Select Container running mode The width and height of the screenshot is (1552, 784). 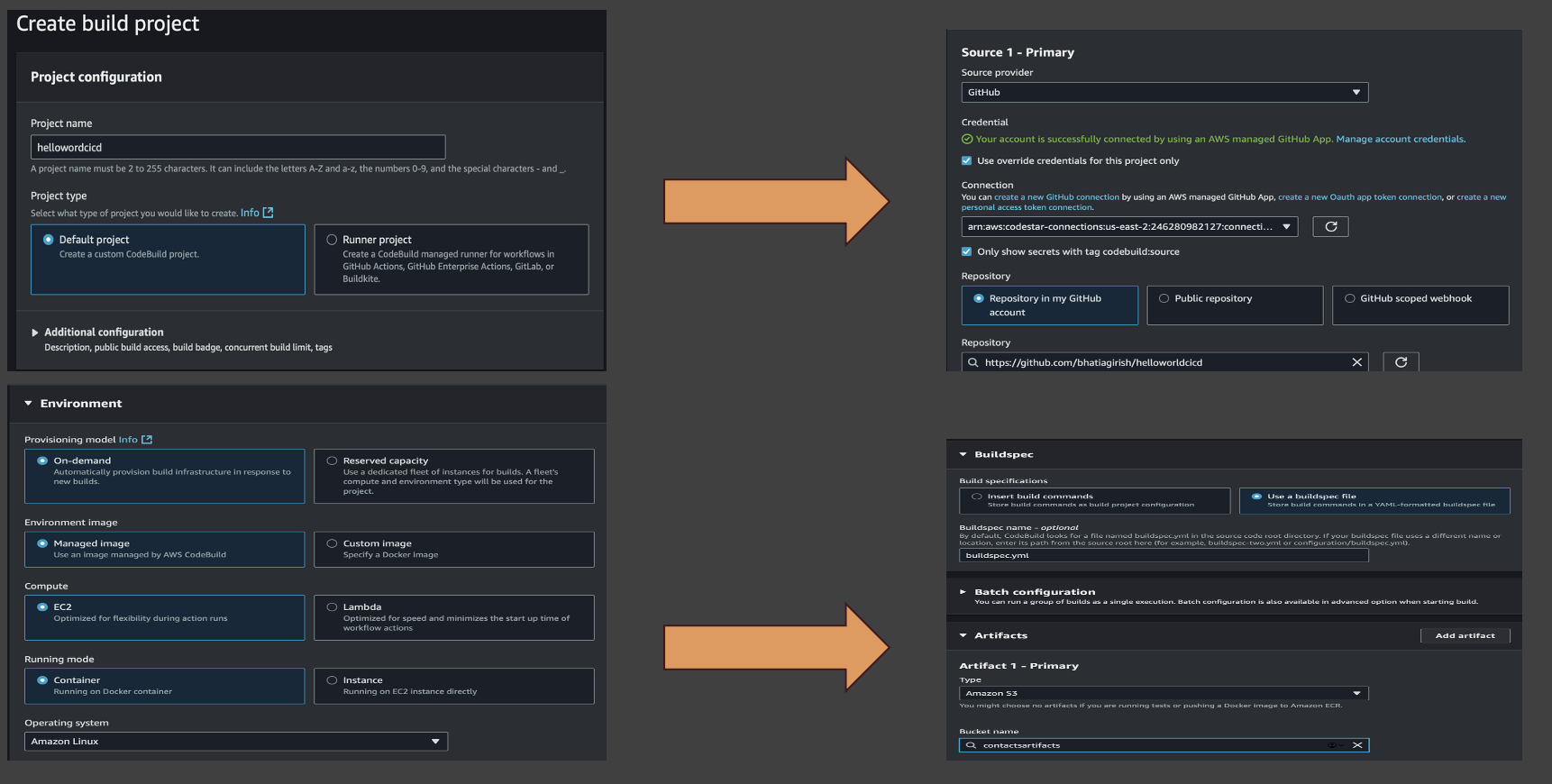click(x=165, y=686)
